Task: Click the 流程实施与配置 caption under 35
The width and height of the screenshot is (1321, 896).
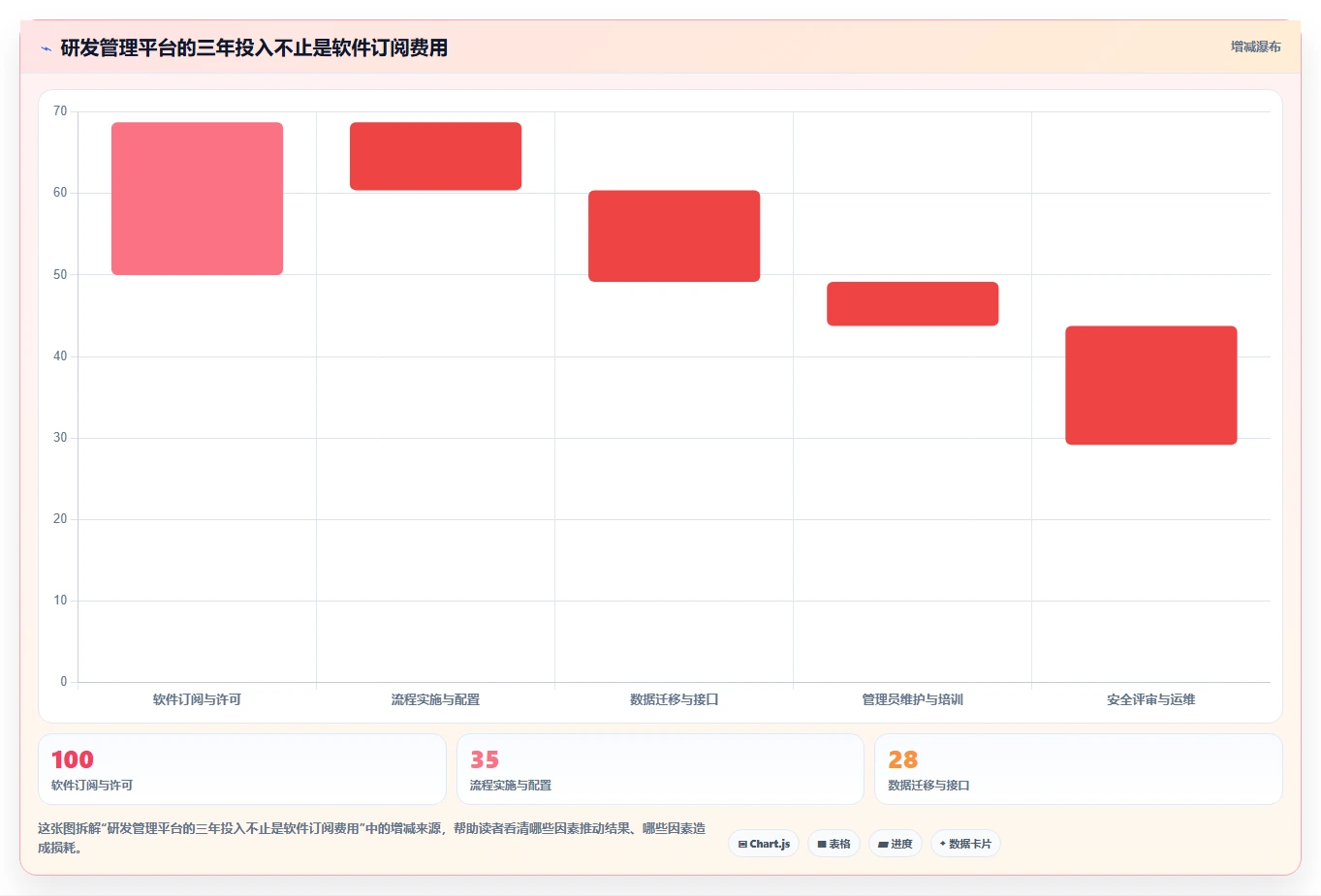Action: pyautogui.click(x=511, y=786)
